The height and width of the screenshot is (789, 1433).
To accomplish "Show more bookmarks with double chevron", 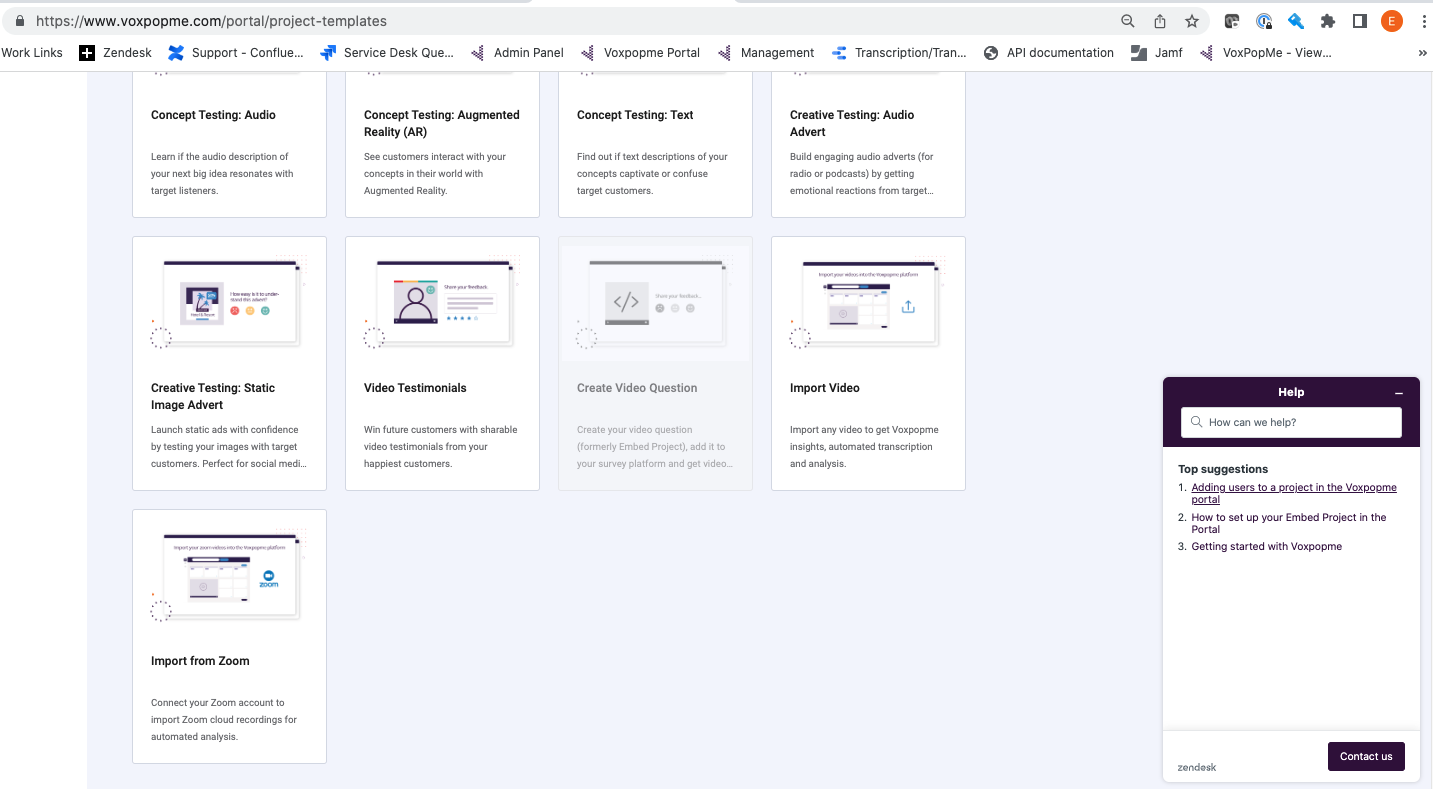I will click(x=1422, y=53).
